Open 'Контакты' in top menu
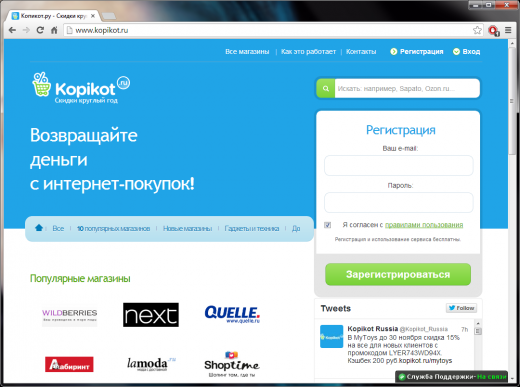Viewport: 520px width, 387px height. [x=361, y=52]
